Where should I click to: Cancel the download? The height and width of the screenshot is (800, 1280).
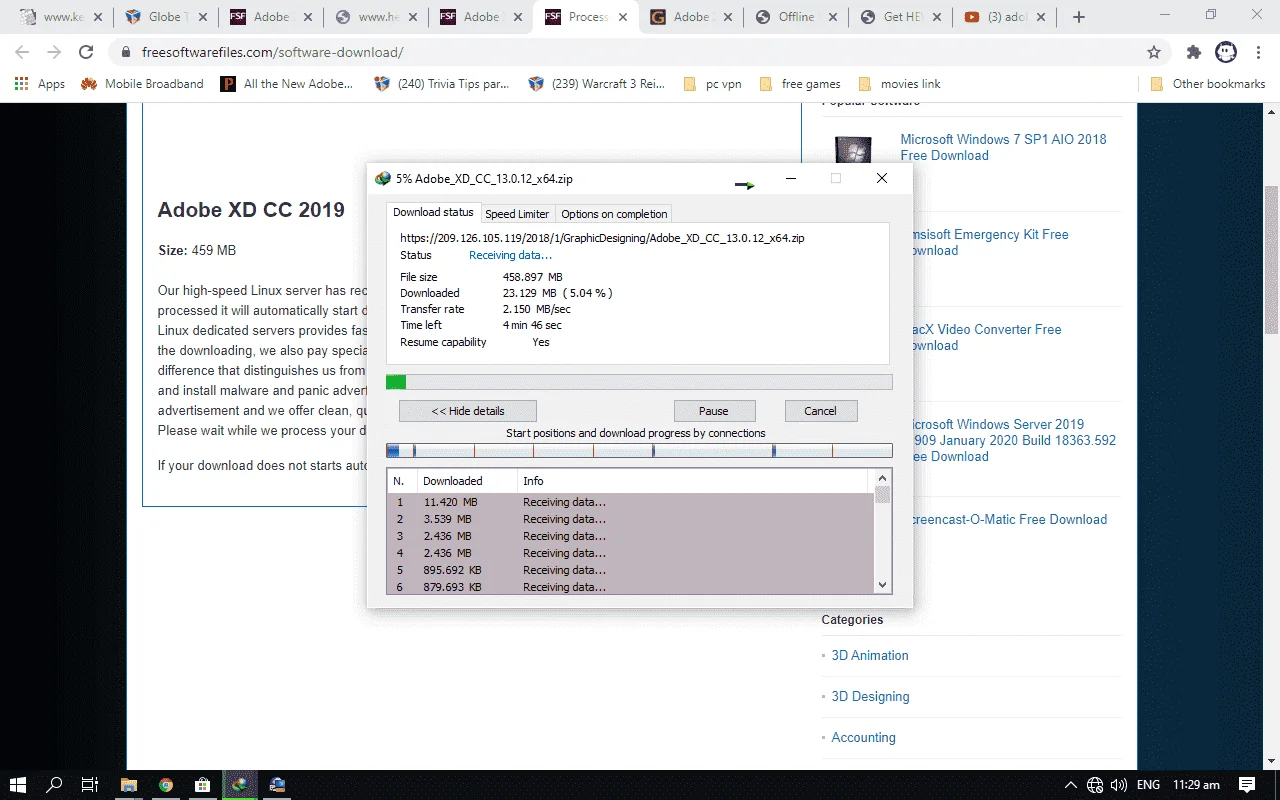coord(820,411)
